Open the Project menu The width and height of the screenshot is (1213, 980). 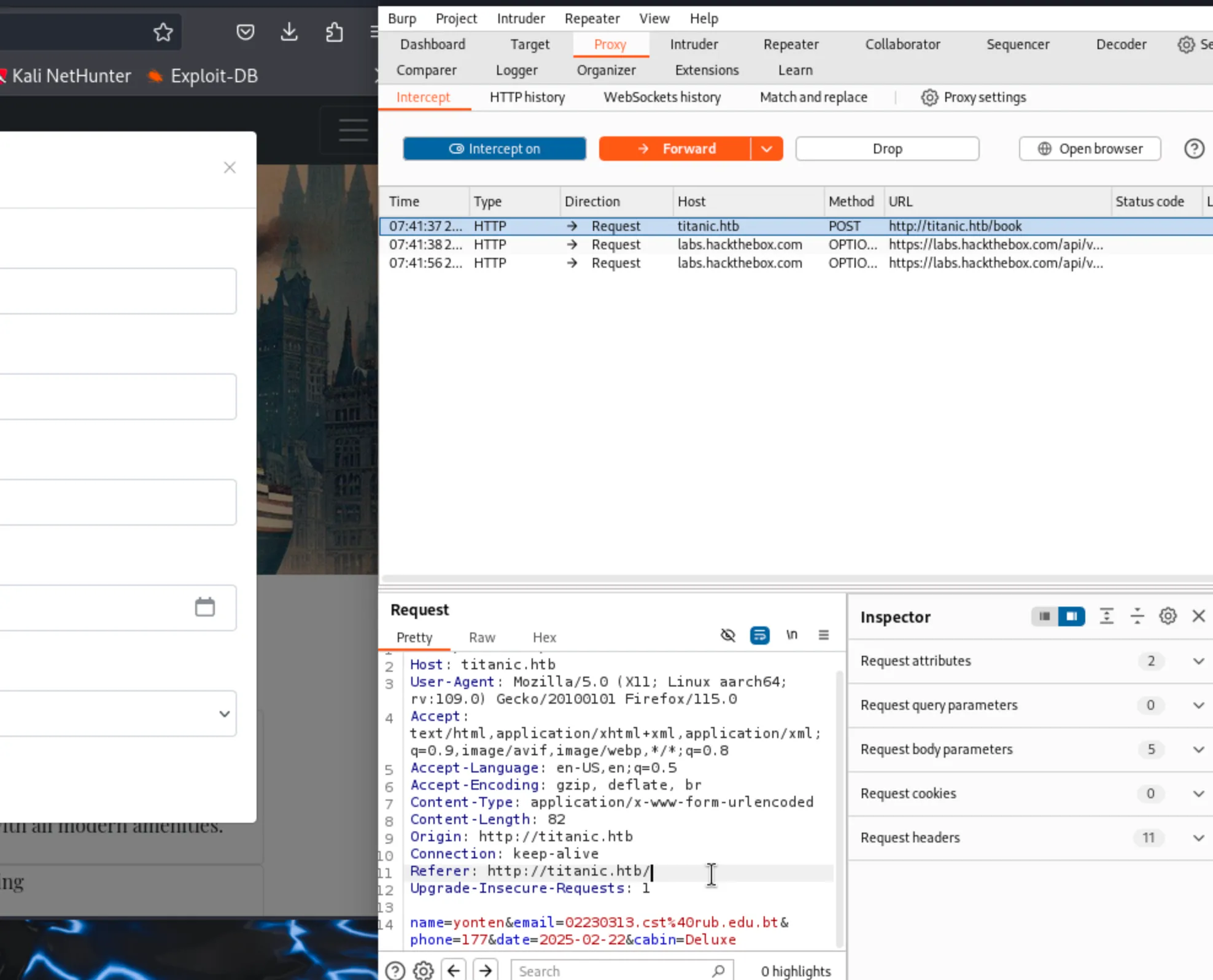[x=456, y=18]
